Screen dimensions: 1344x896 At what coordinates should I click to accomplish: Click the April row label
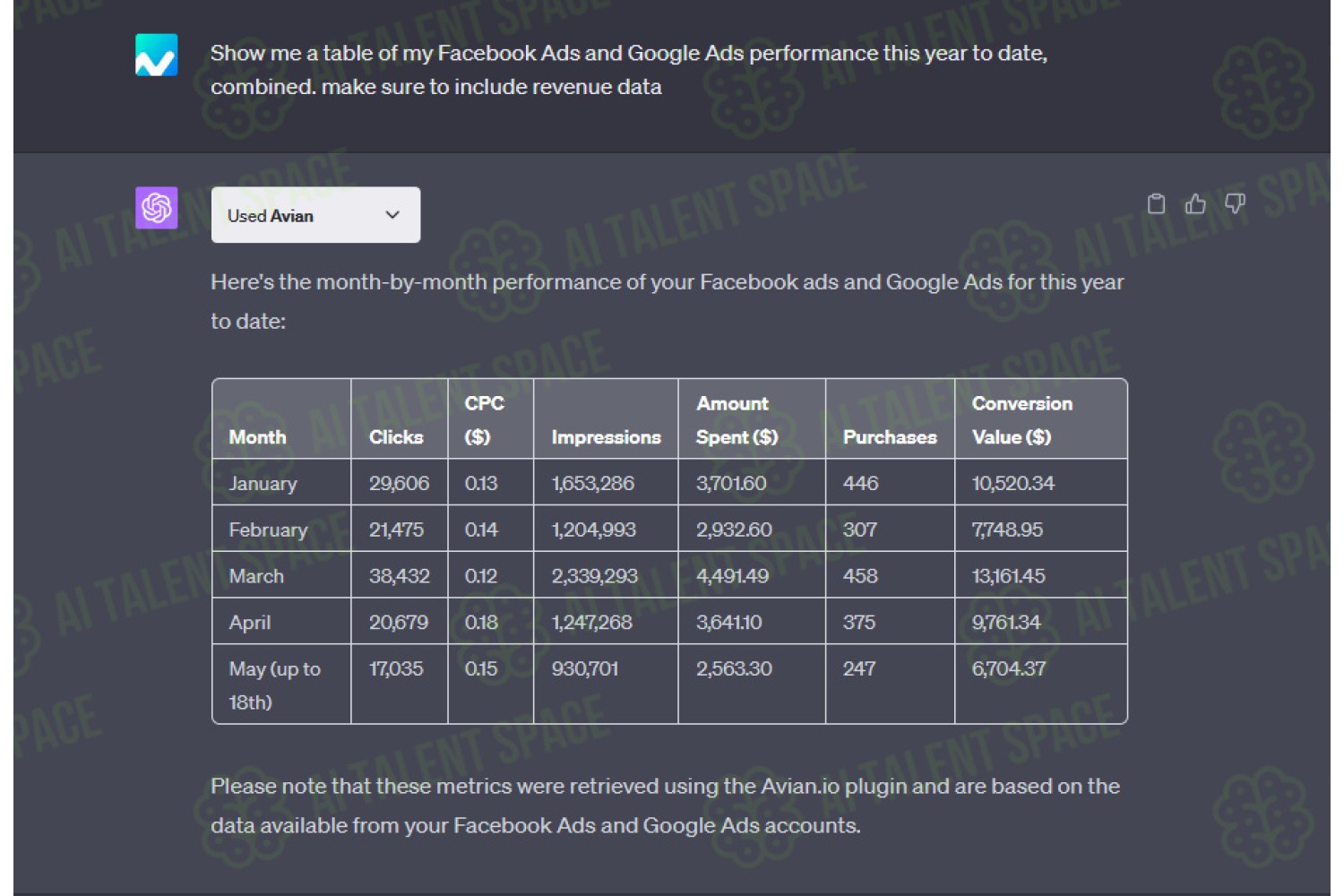tap(250, 623)
